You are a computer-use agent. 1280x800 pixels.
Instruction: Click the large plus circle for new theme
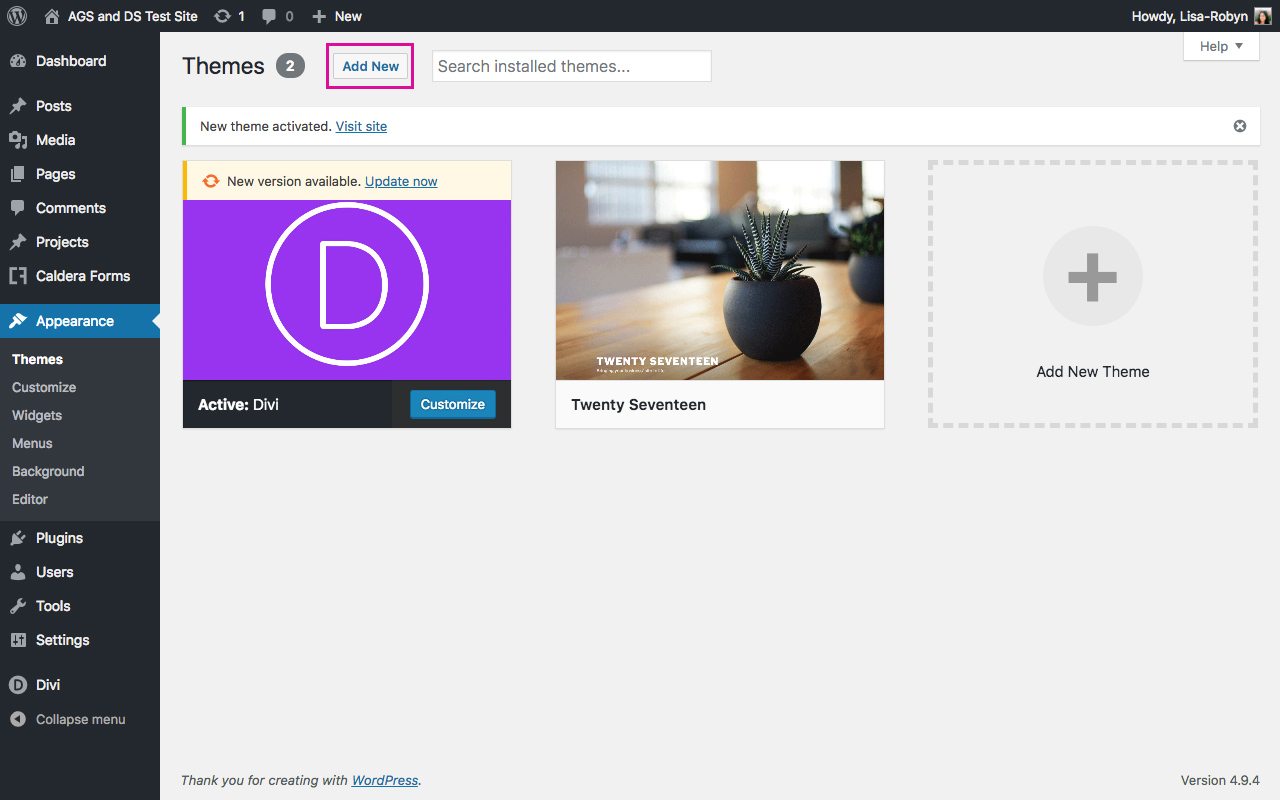pyautogui.click(x=1093, y=276)
